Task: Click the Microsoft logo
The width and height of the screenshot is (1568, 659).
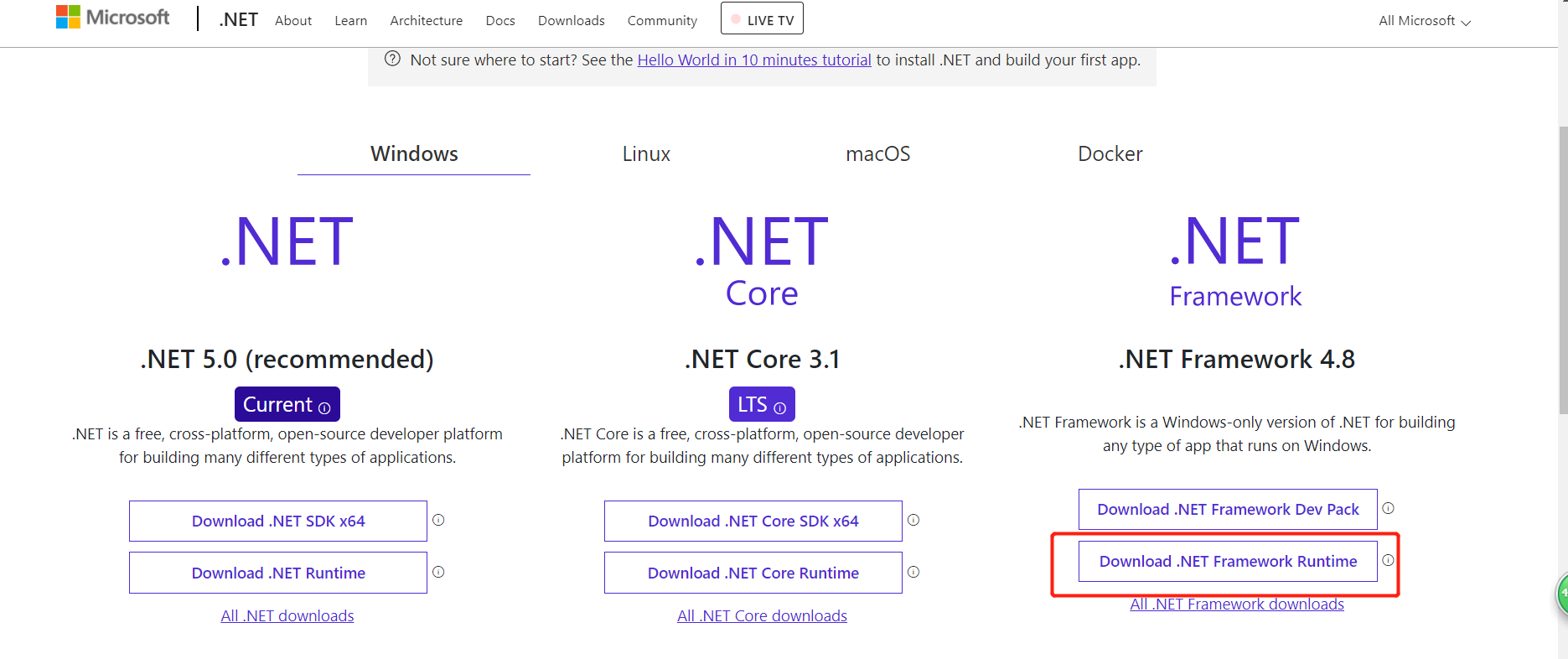Action: click(x=112, y=18)
